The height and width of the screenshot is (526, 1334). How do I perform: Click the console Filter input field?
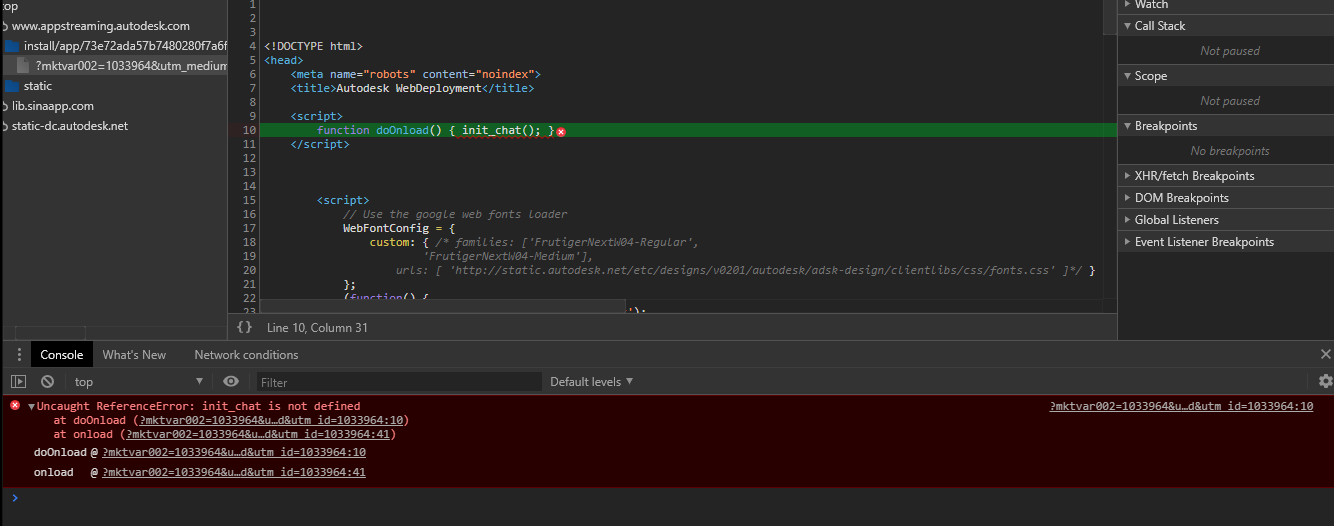click(399, 382)
